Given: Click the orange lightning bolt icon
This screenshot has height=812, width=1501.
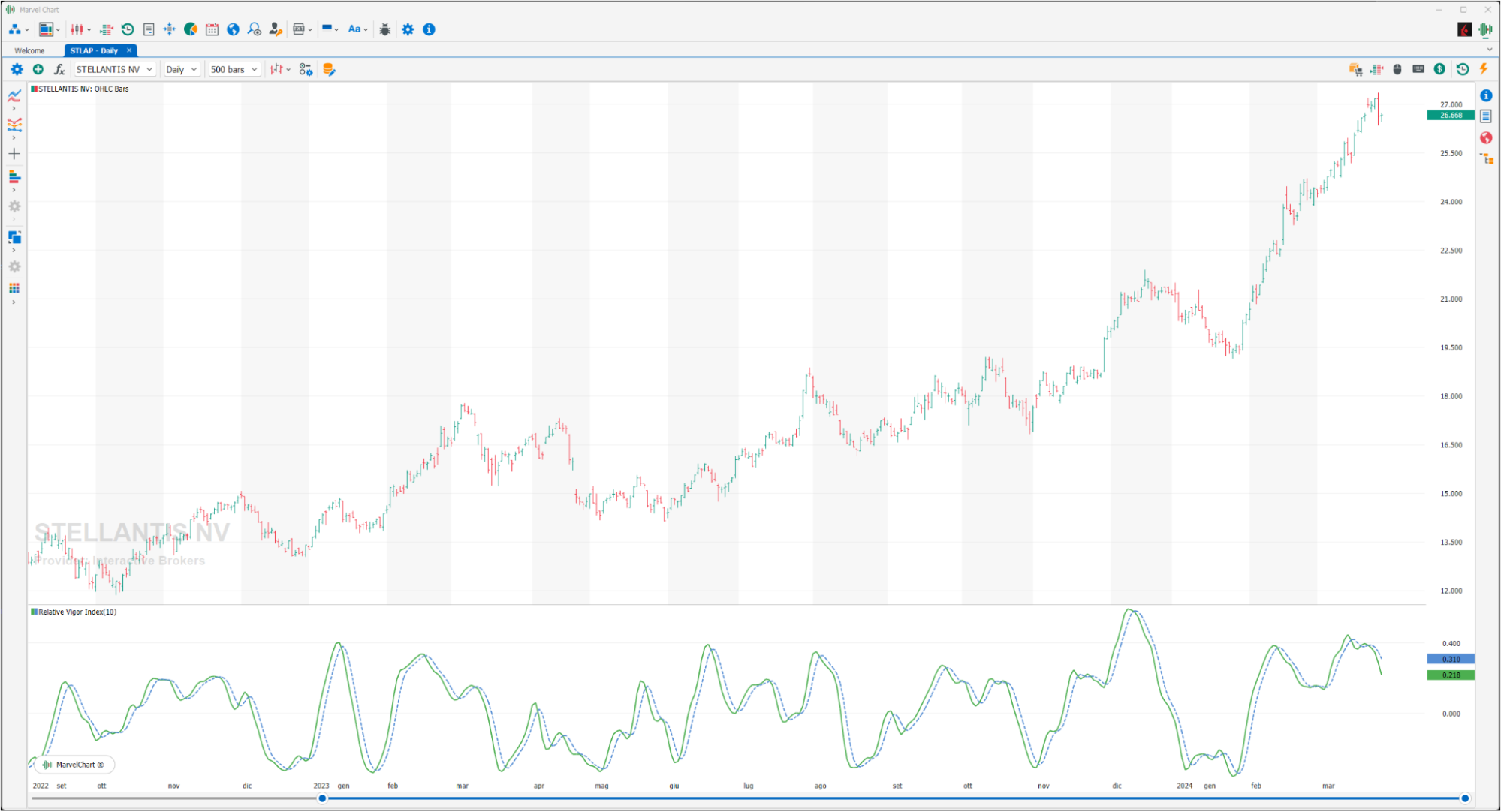Looking at the screenshot, I should tap(1484, 69).
